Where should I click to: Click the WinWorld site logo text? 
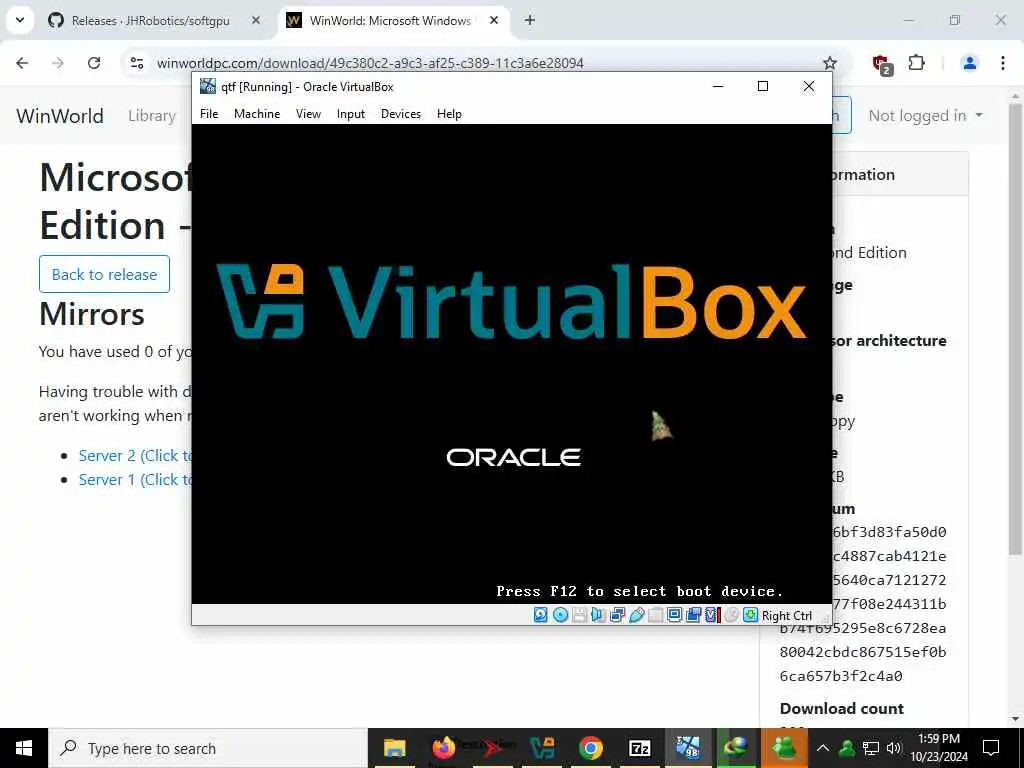[60, 116]
